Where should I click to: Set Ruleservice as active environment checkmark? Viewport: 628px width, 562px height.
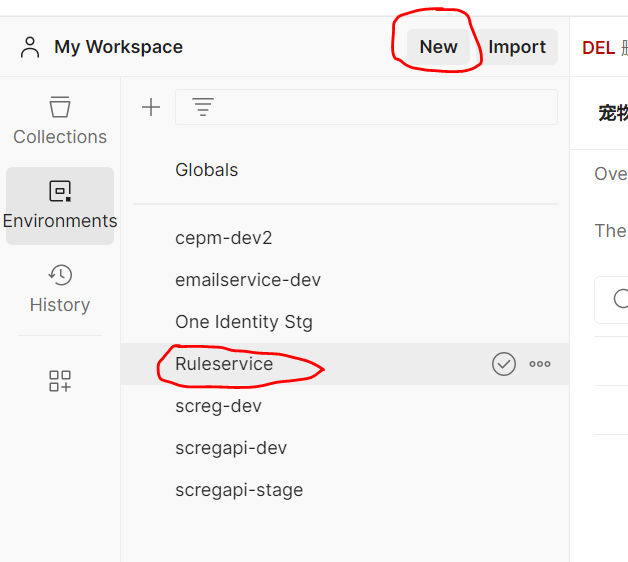tap(504, 364)
